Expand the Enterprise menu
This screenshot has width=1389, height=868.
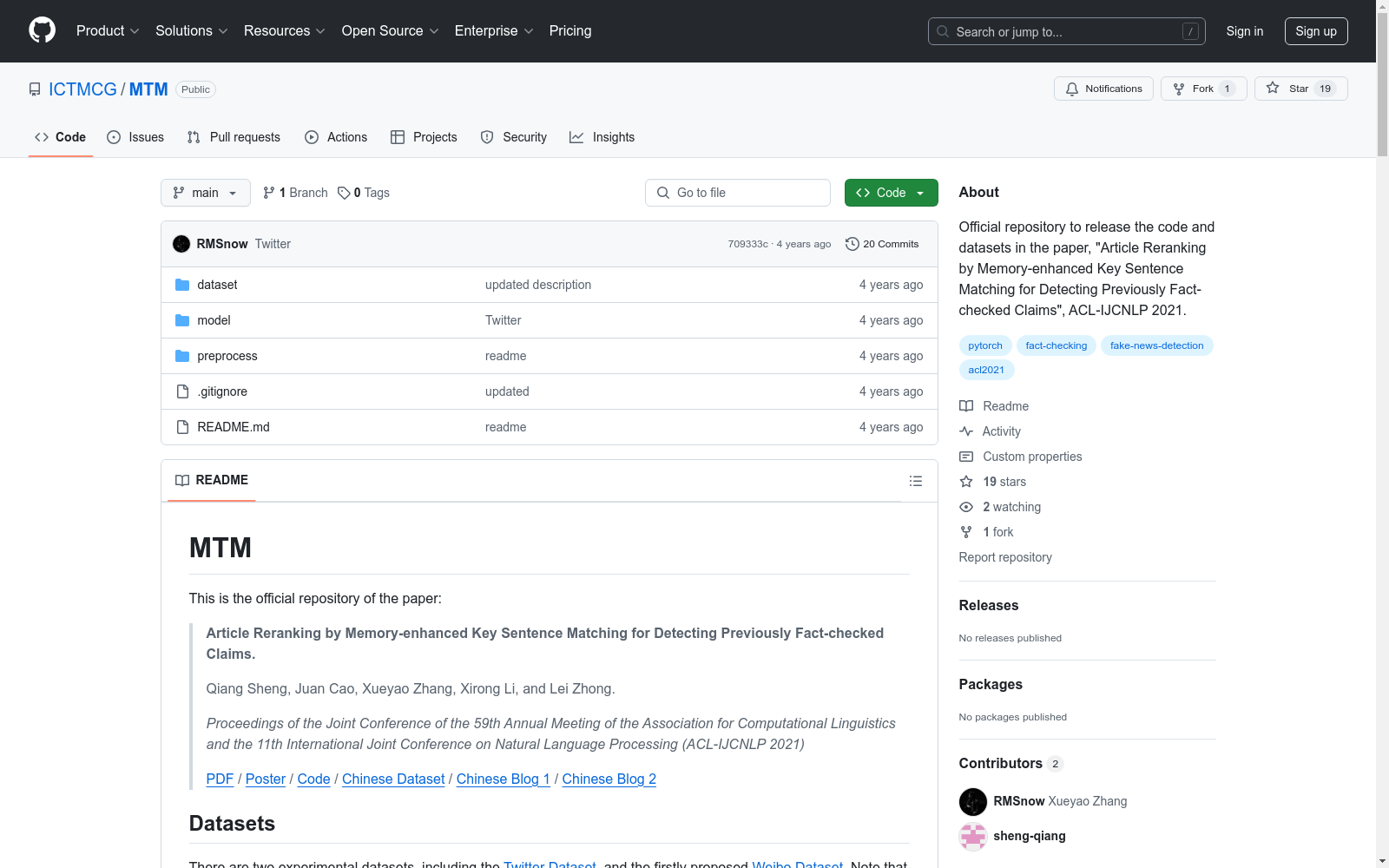point(494,31)
